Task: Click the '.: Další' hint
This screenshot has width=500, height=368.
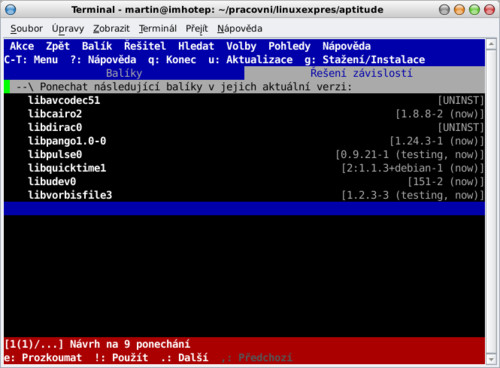Action: coord(184,358)
